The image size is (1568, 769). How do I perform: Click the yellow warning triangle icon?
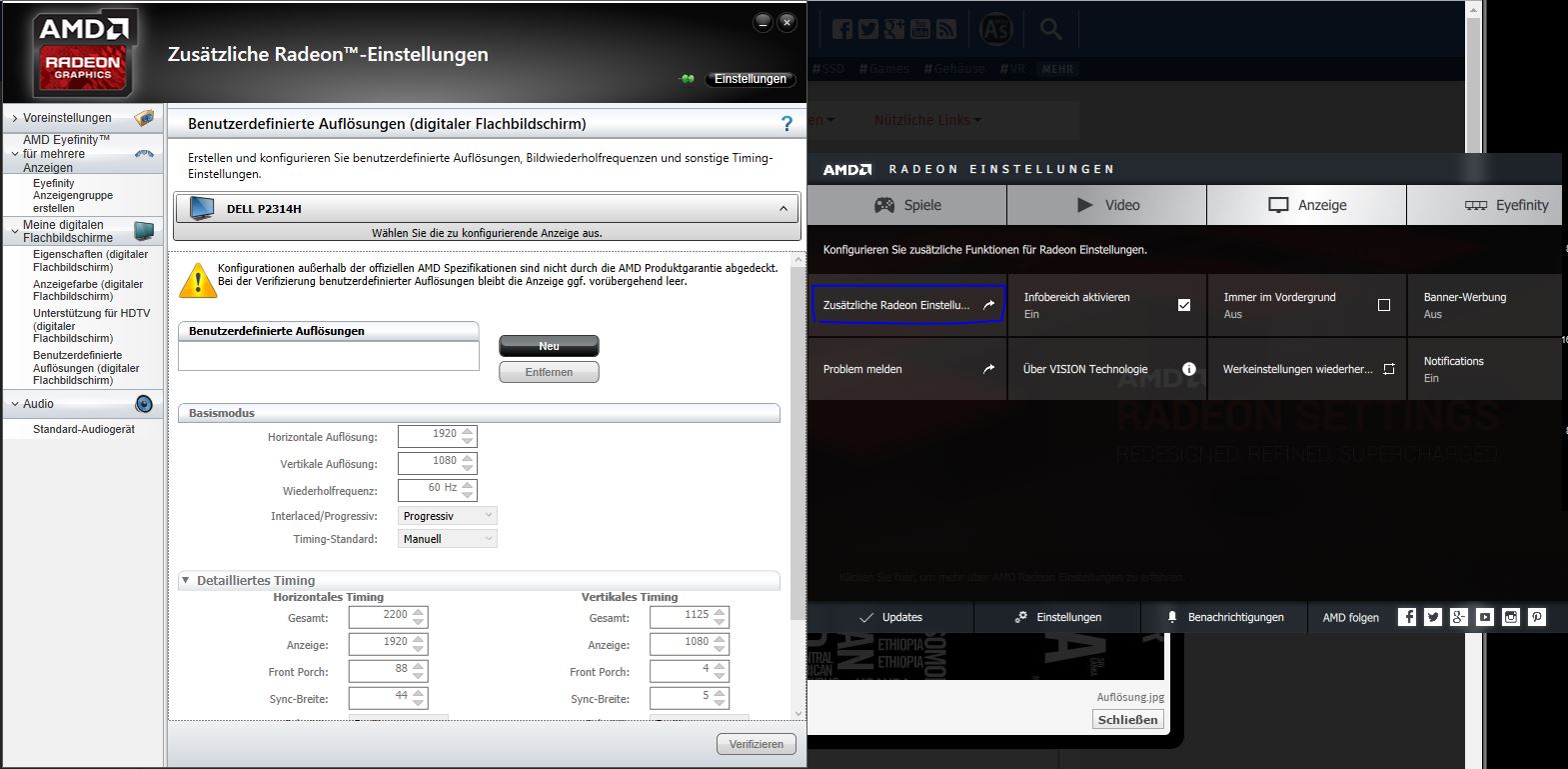click(198, 280)
